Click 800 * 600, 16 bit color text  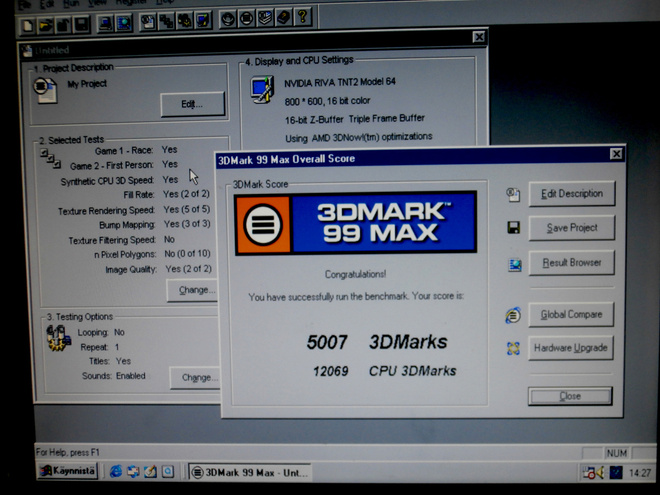(x=327, y=101)
